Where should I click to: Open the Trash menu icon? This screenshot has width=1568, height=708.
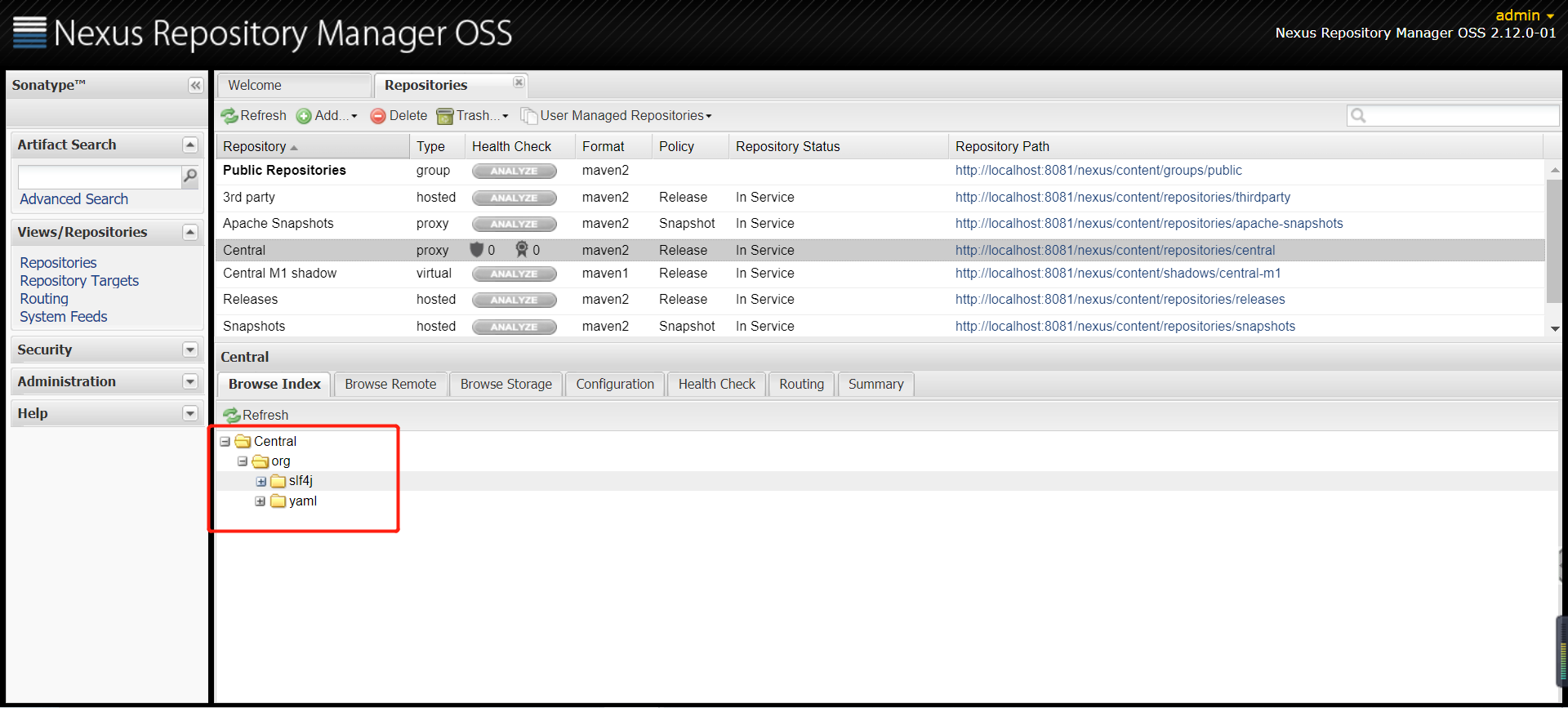445,116
